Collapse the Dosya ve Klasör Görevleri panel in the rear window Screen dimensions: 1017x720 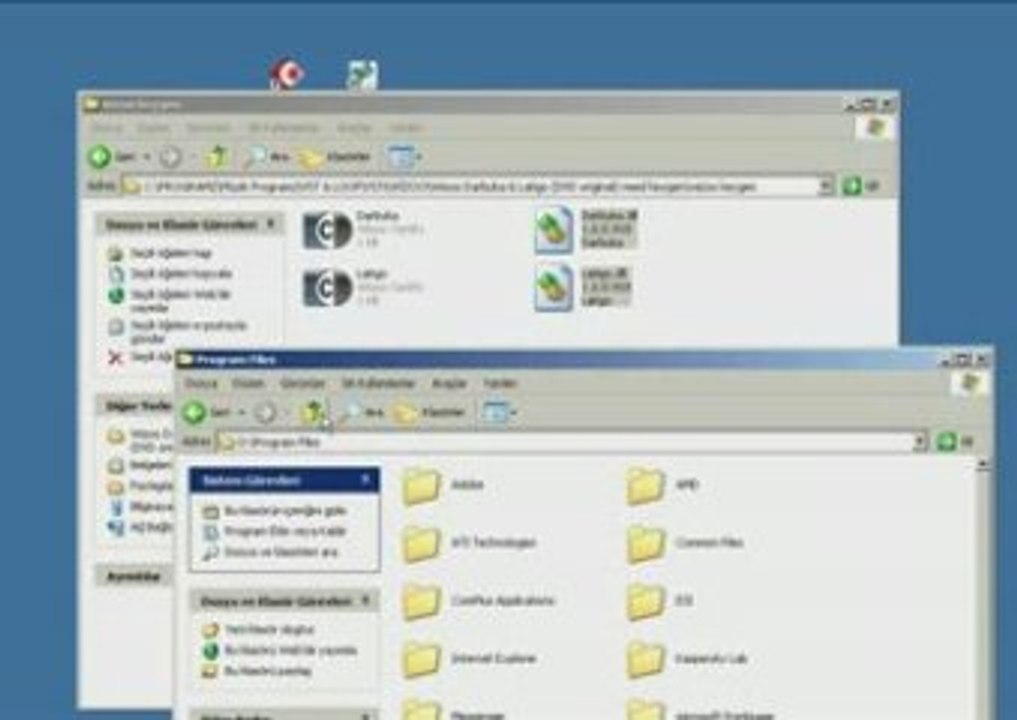click(271, 224)
